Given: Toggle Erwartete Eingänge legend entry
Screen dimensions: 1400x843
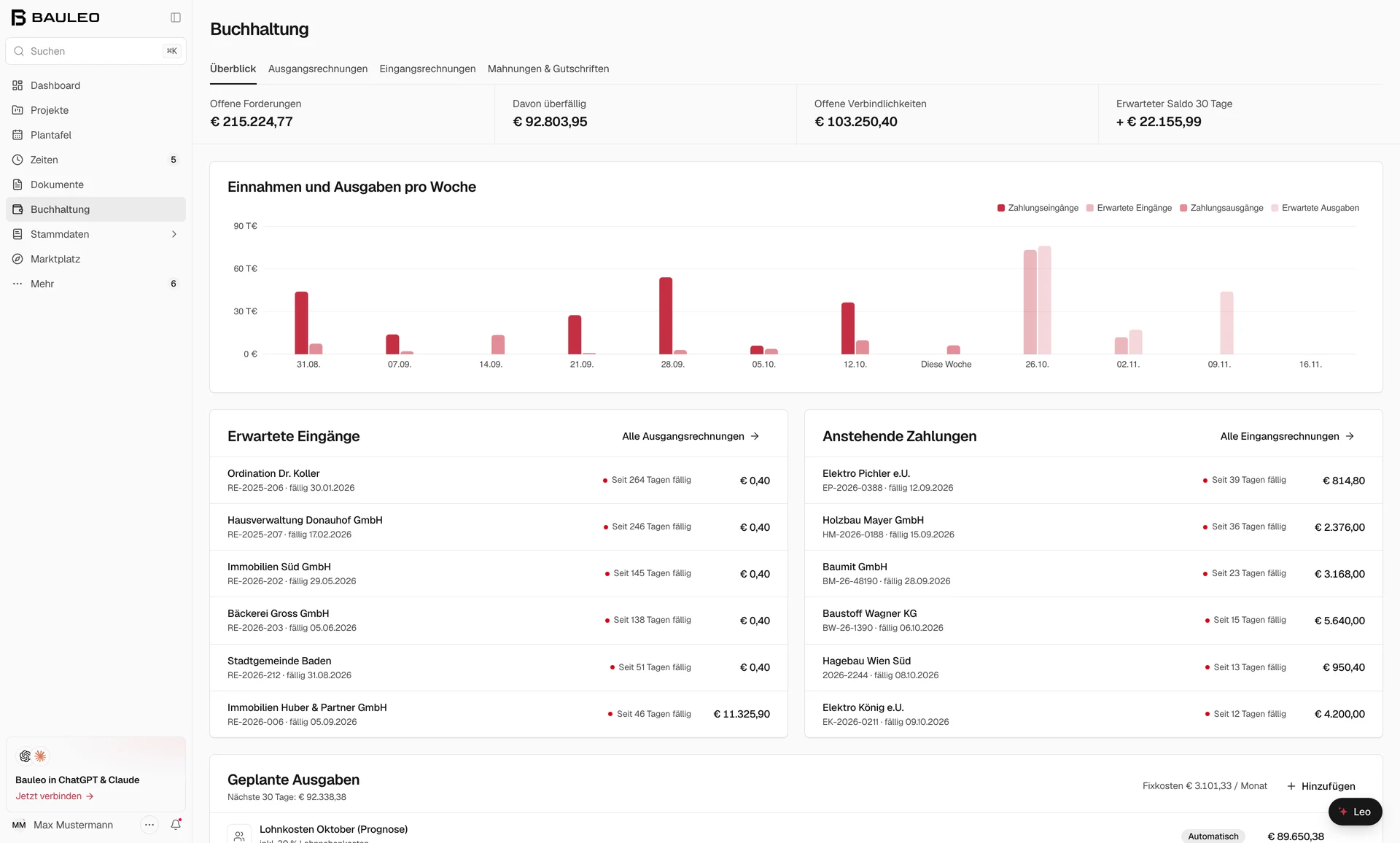Looking at the screenshot, I should (x=1129, y=208).
